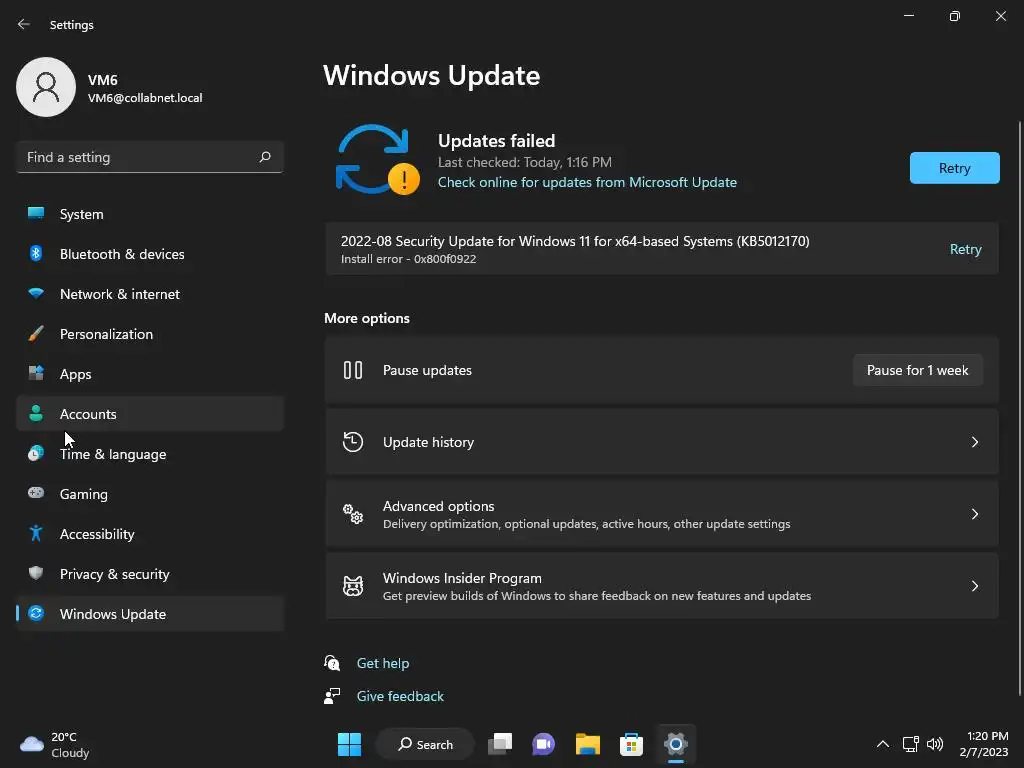The width and height of the screenshot is (1024, 768).
Task: Click the Windows Insider Program cat icon
Action: (x=353, y=586)
